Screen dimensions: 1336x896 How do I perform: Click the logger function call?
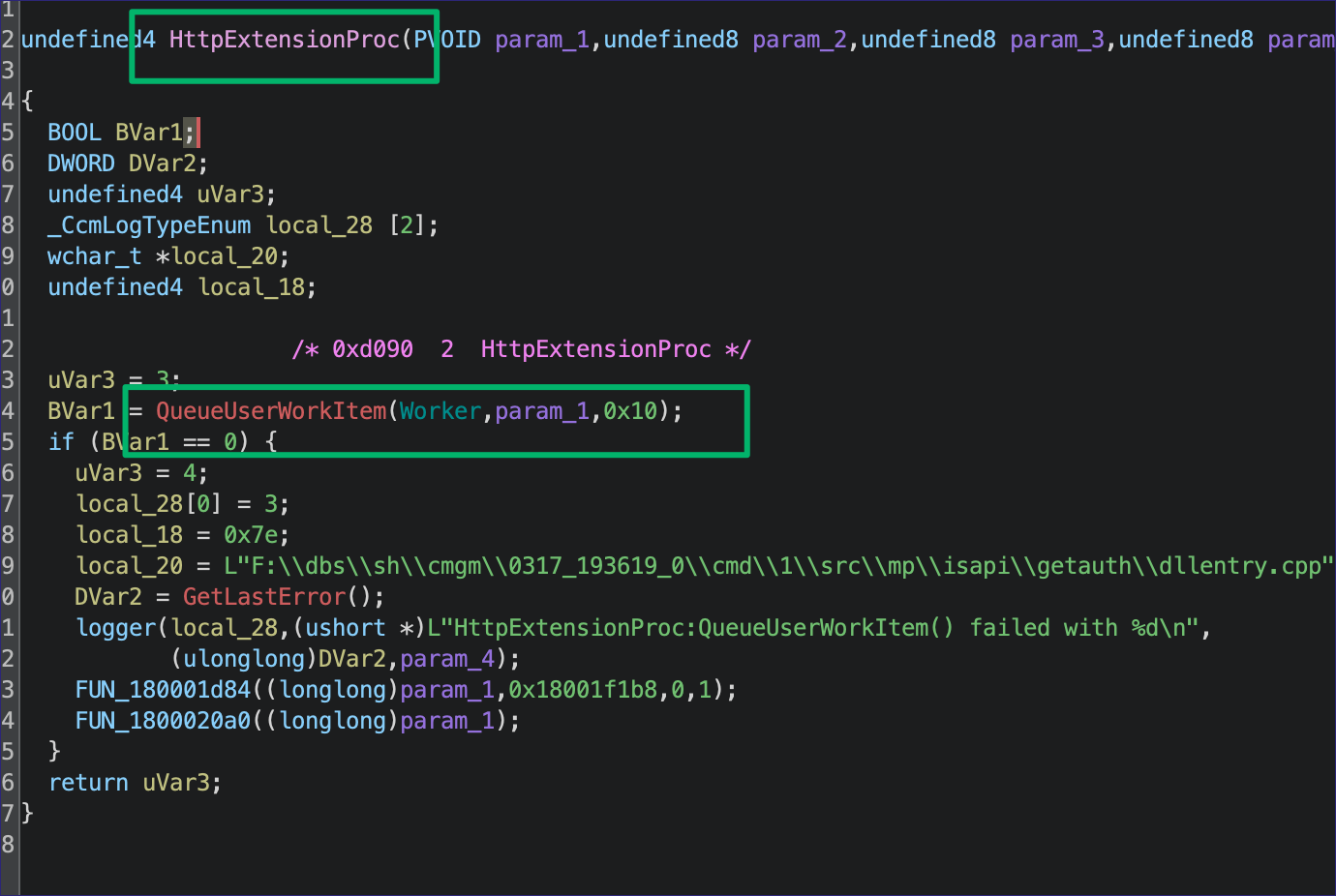(116, 628)
